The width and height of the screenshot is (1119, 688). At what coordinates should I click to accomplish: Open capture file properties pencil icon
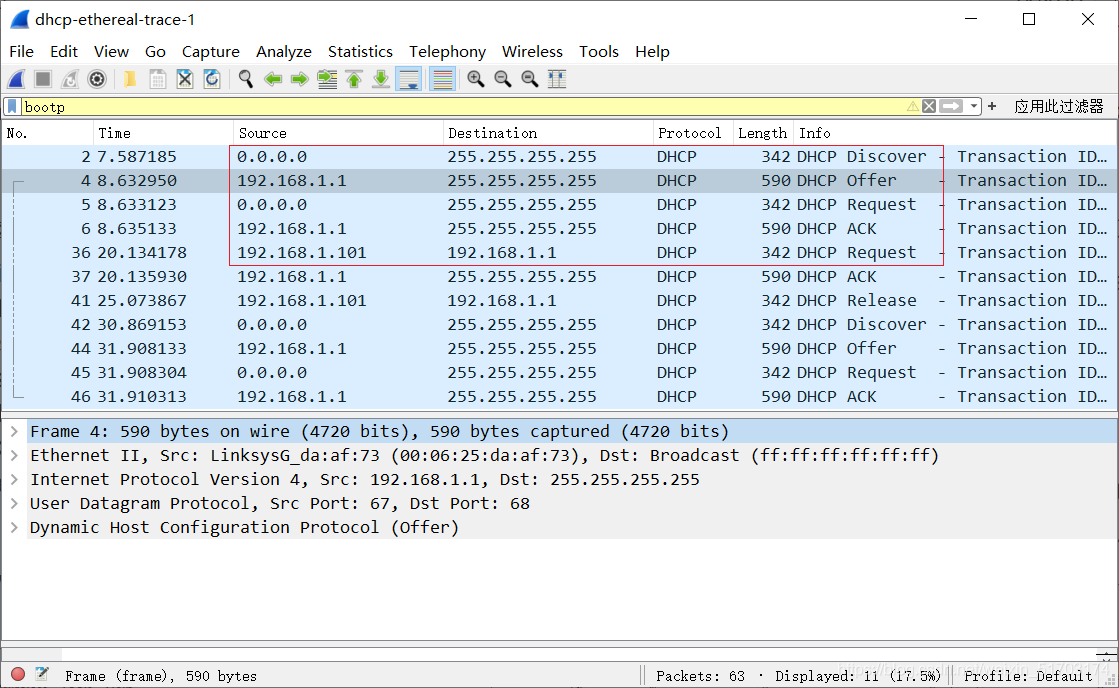tap(42, 674)
